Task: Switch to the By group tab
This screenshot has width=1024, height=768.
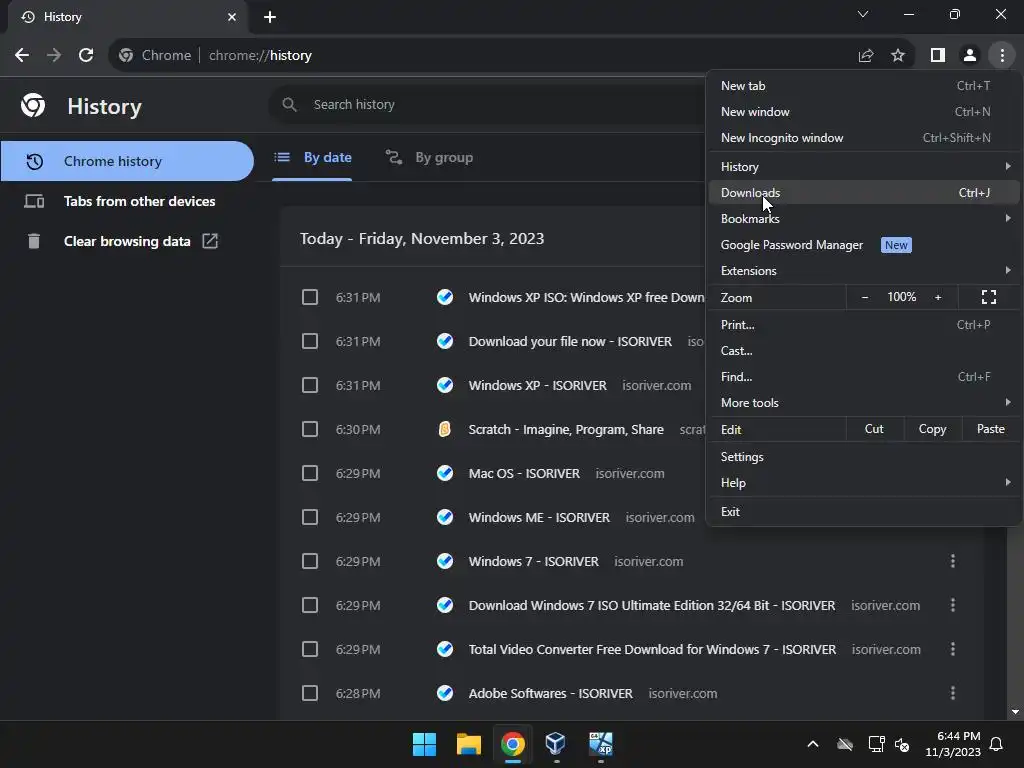Action: 429,157
